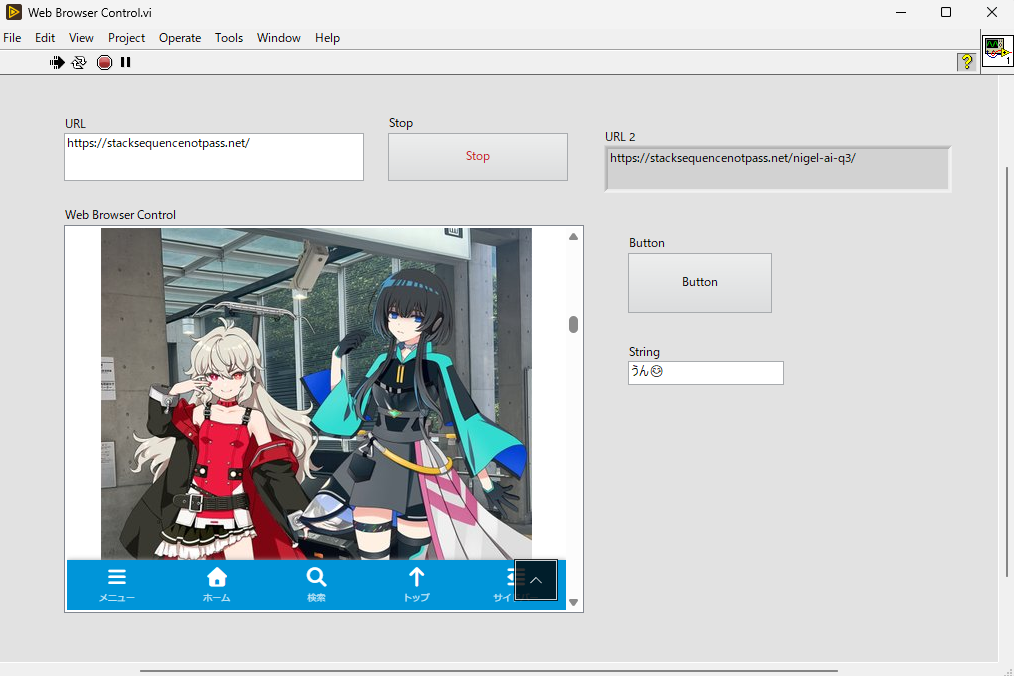The width and height of the screenshot is (1014, 676).
Task: Click the URL 2 indicator field
Action: [777, 169]
